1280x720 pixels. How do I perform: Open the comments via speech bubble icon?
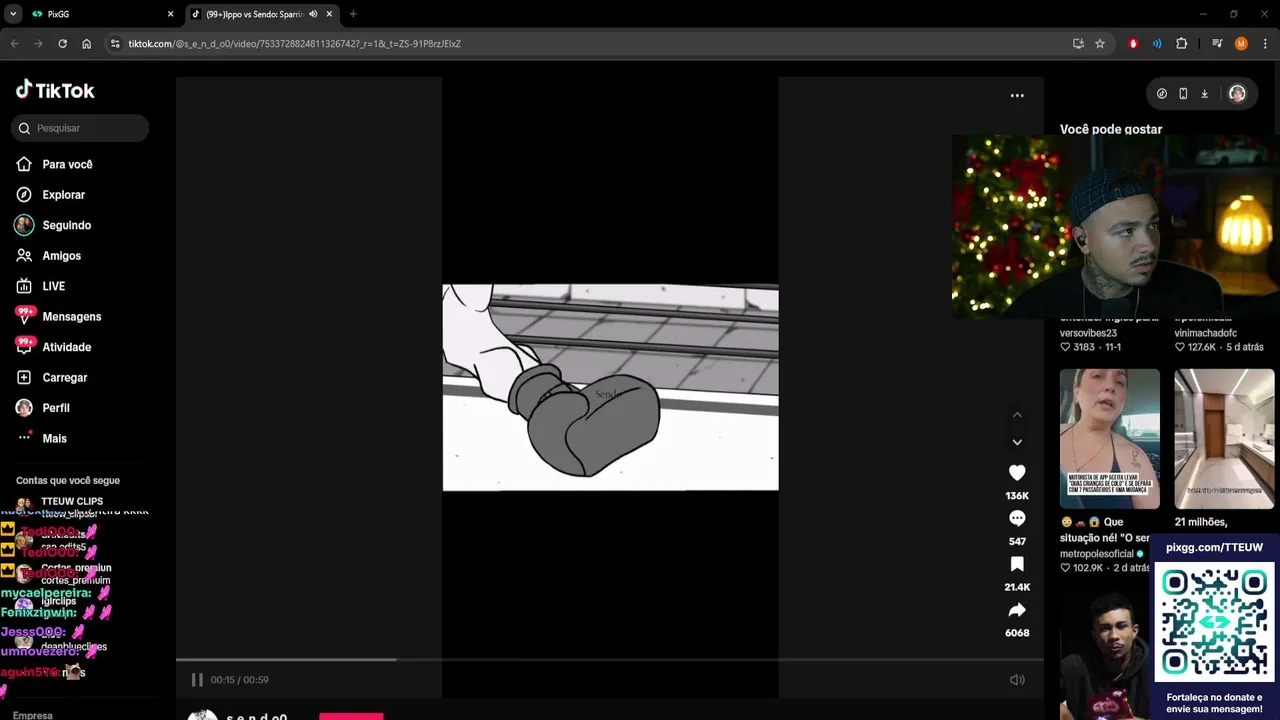[1017, 518]
